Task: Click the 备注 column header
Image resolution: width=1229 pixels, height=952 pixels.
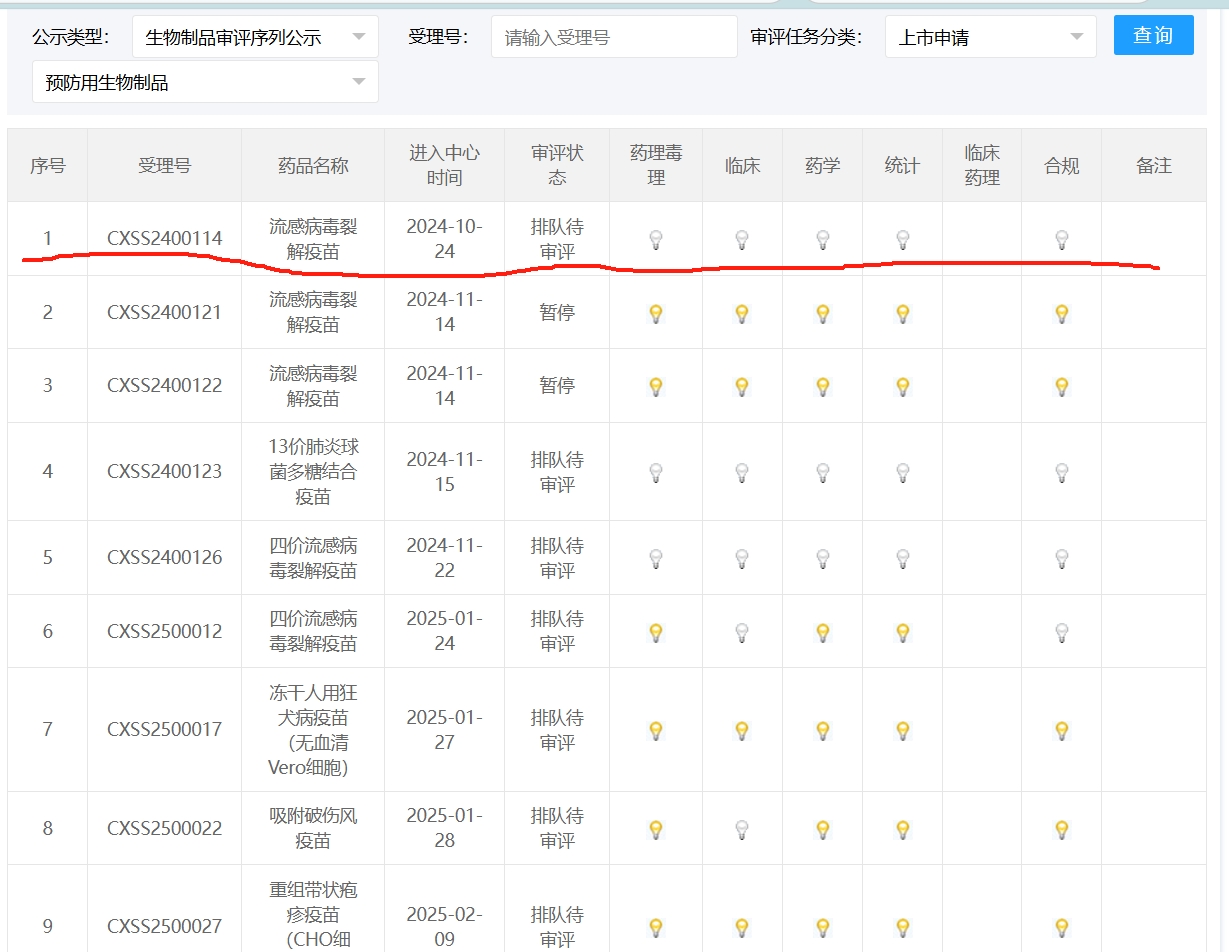Action: [1154, 165]
